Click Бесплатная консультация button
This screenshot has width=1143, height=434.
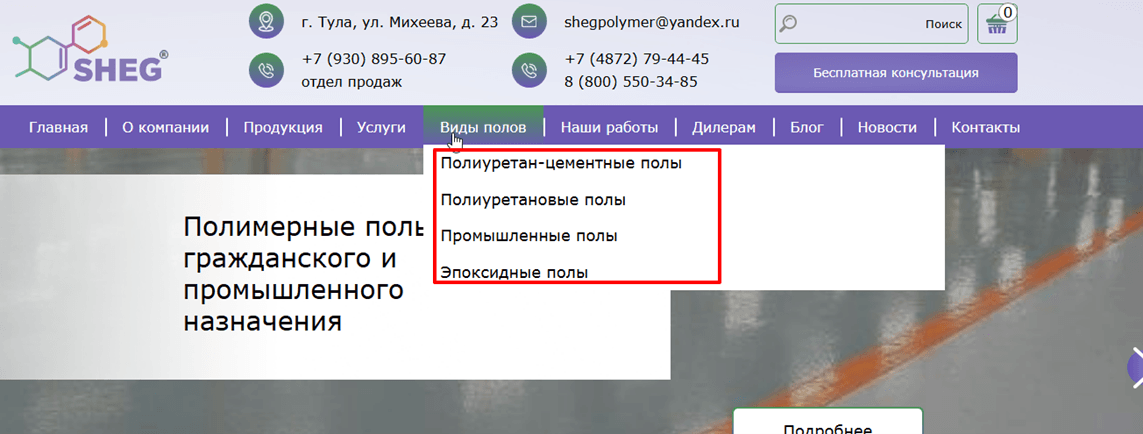[x=896, y=72]
